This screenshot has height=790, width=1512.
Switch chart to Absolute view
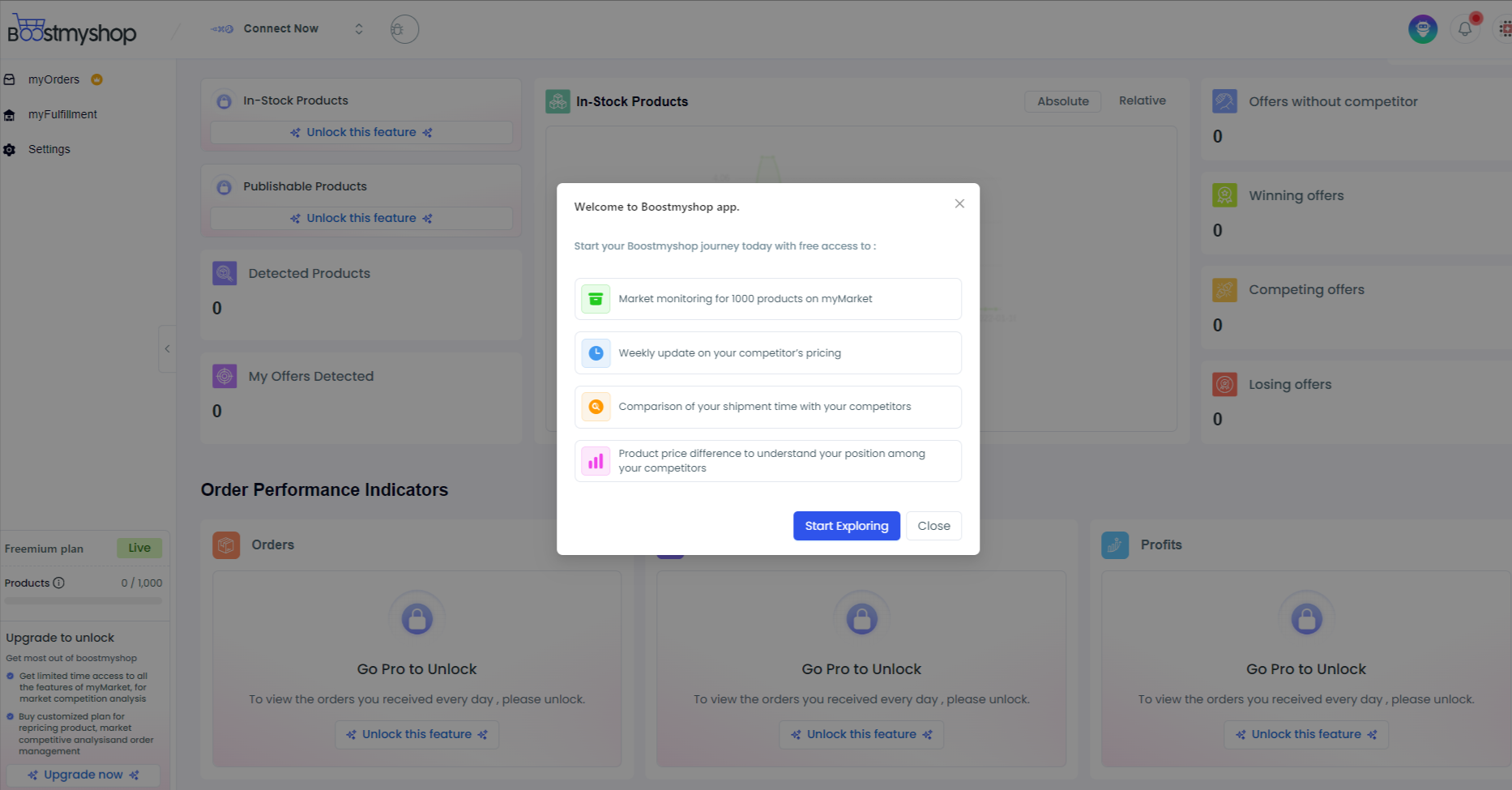pos(1062,101)
